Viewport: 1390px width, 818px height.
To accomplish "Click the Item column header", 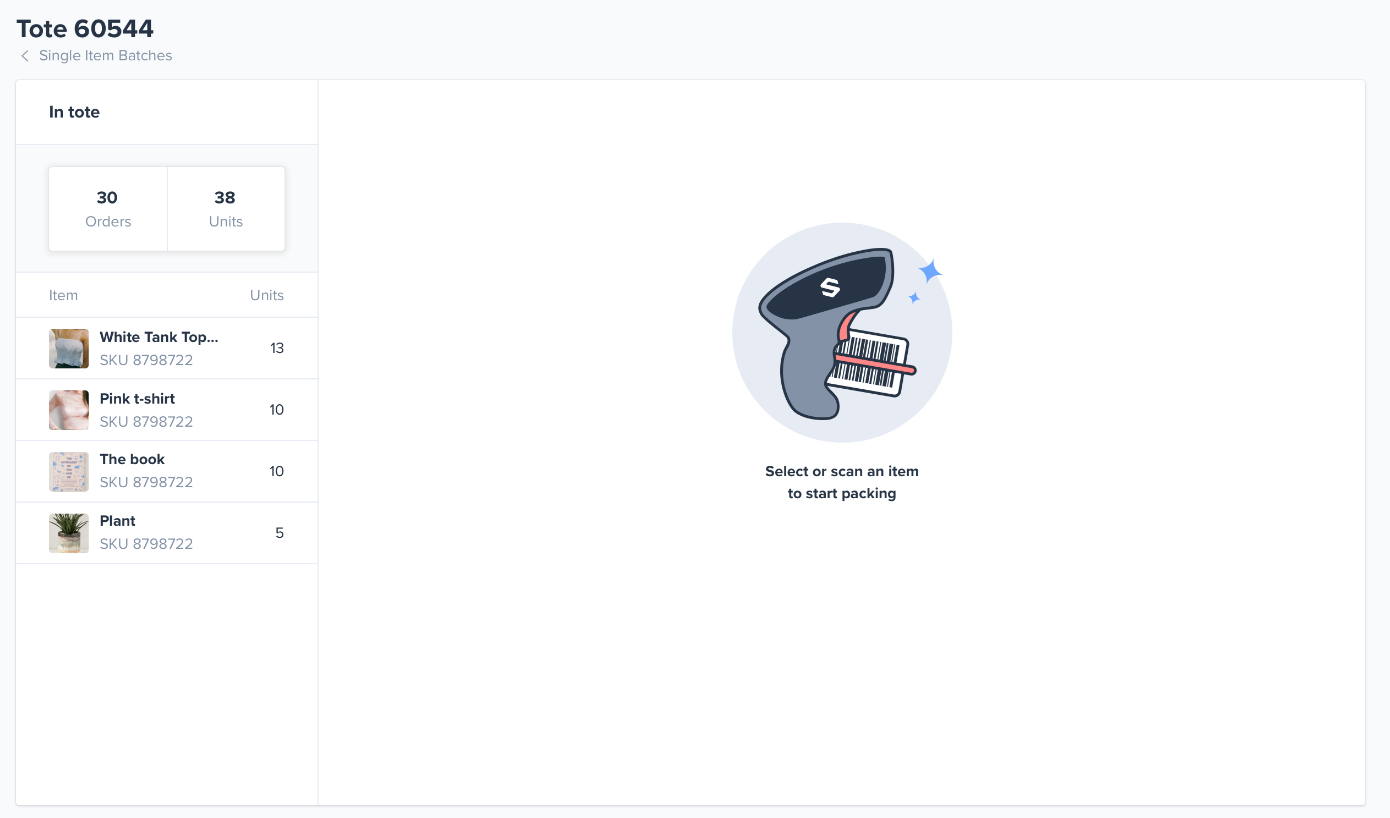I will 63,295.
